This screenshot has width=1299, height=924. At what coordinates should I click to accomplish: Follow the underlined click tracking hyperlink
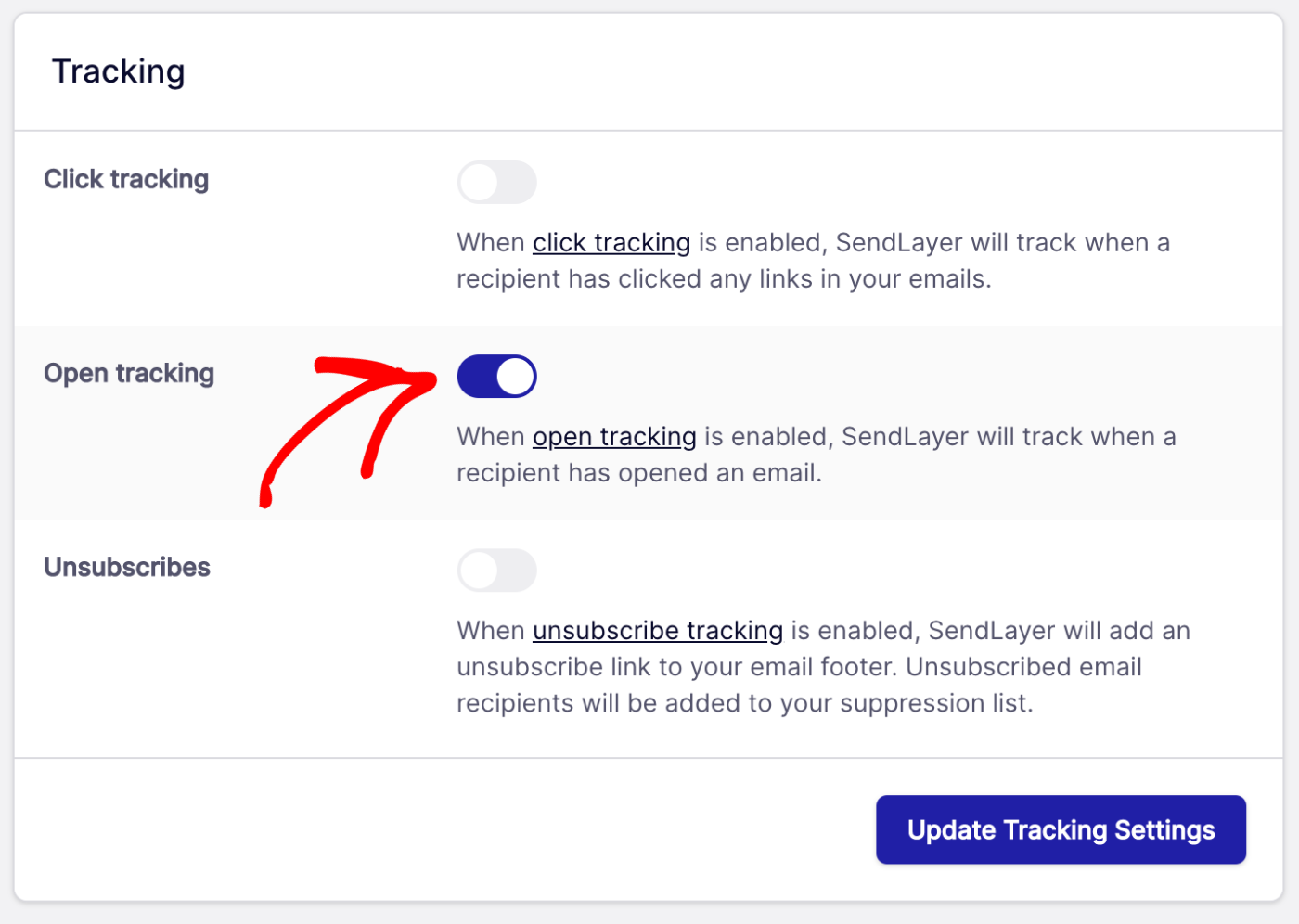(611, 242)
